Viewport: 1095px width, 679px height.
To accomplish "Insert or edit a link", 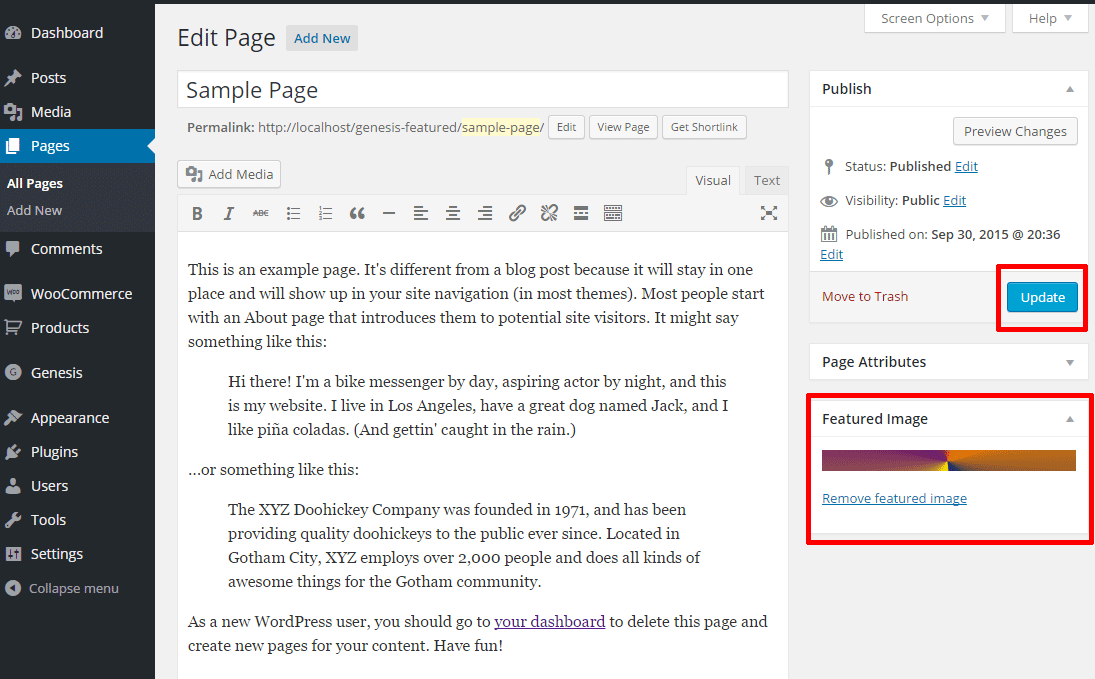I will 517,214.
